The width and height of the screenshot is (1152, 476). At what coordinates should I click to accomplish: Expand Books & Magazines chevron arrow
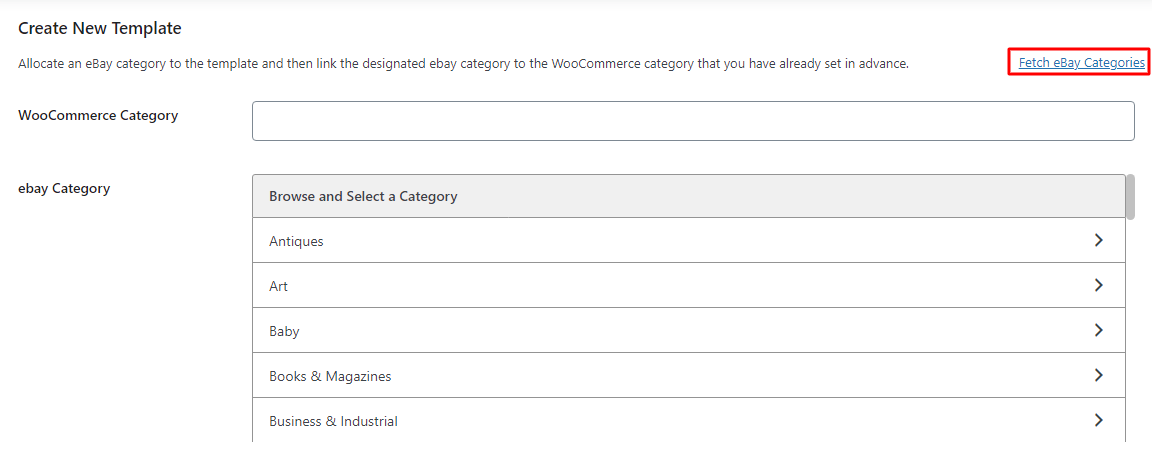click(1098, 375)
